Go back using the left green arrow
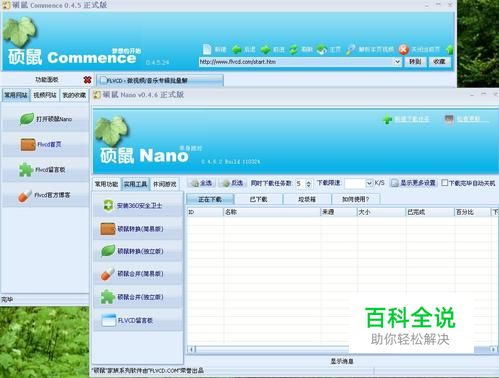 (x=237, y=50)
